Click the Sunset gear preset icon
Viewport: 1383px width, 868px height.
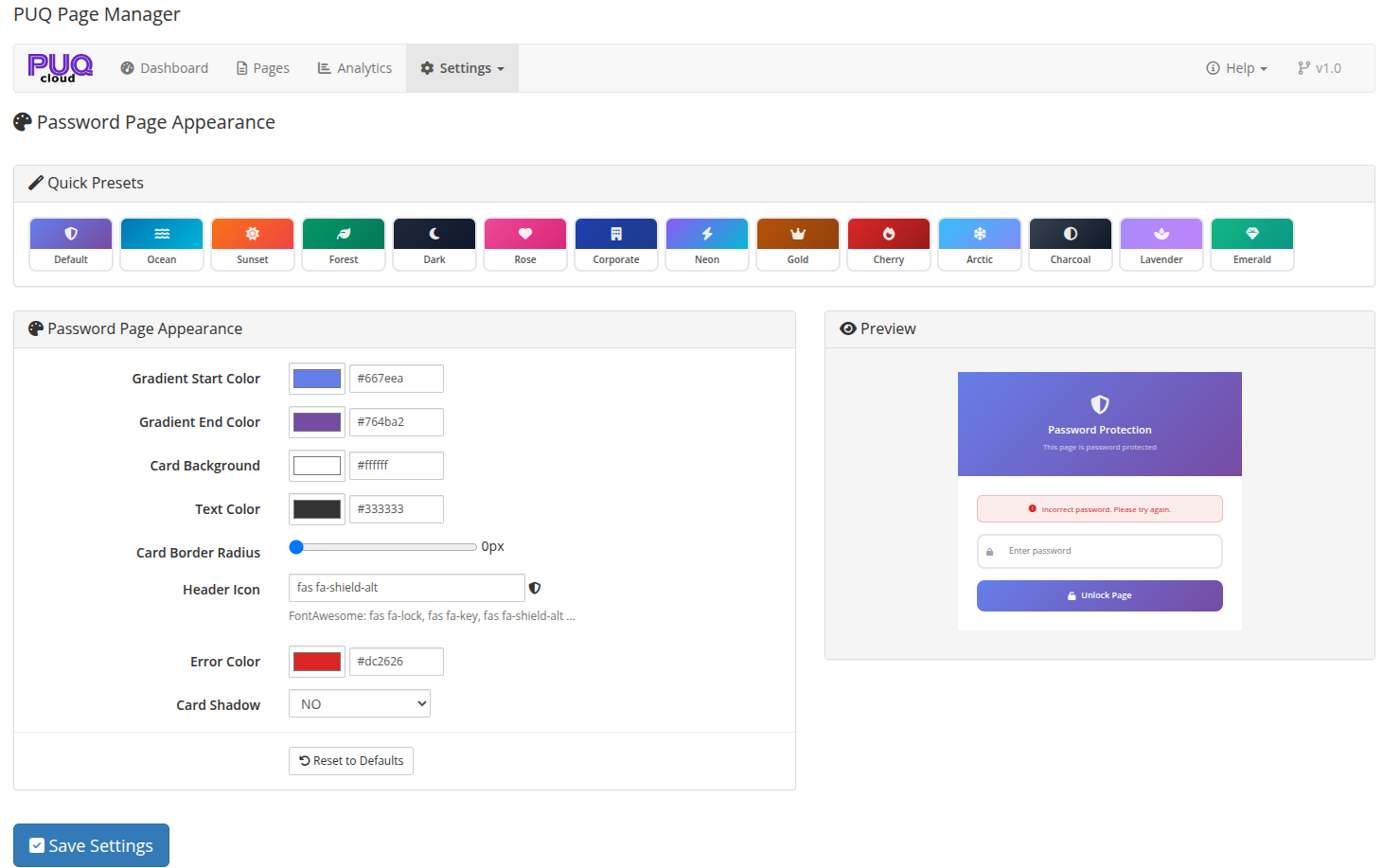[252, 233]
